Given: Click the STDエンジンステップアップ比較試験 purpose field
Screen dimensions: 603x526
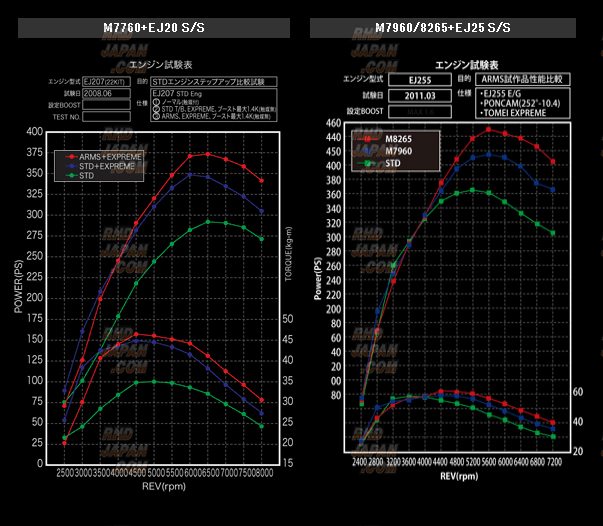Looking at the screenshot, I should click(213, 82).
